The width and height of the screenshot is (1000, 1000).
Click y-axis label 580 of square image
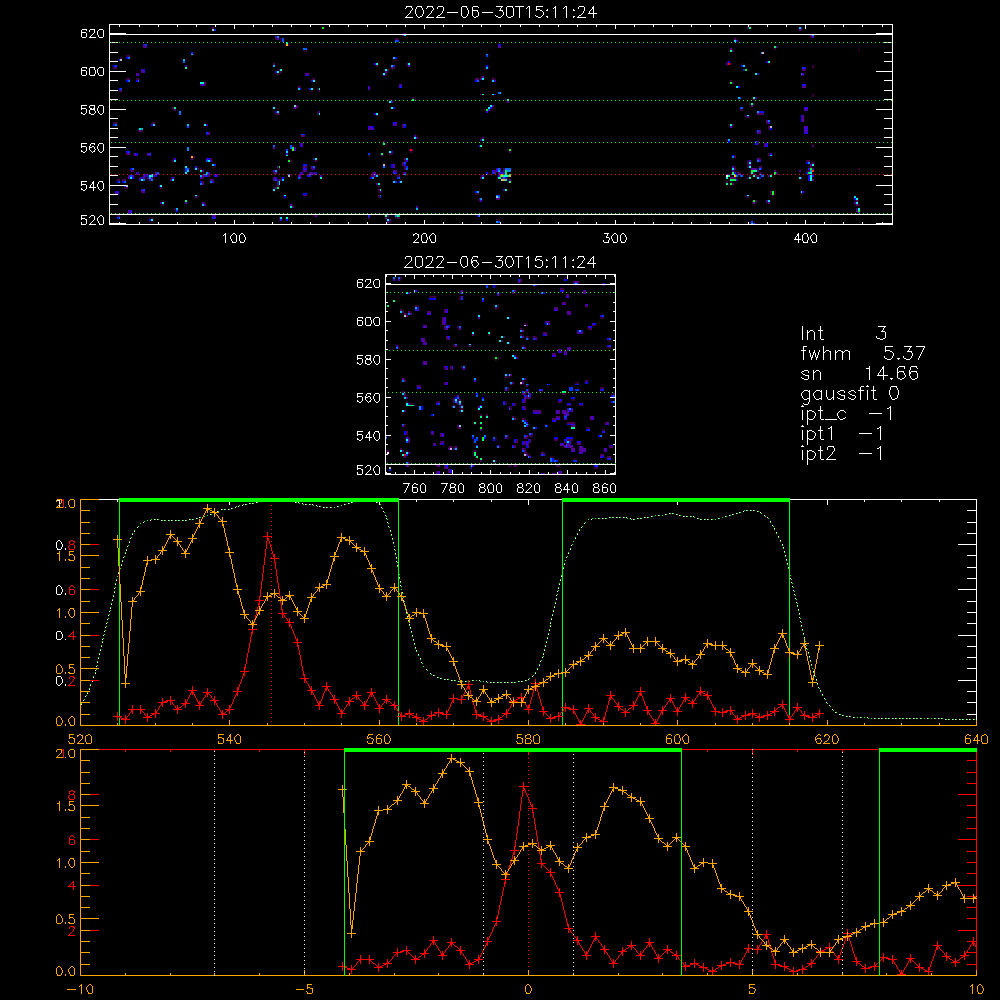368,360
